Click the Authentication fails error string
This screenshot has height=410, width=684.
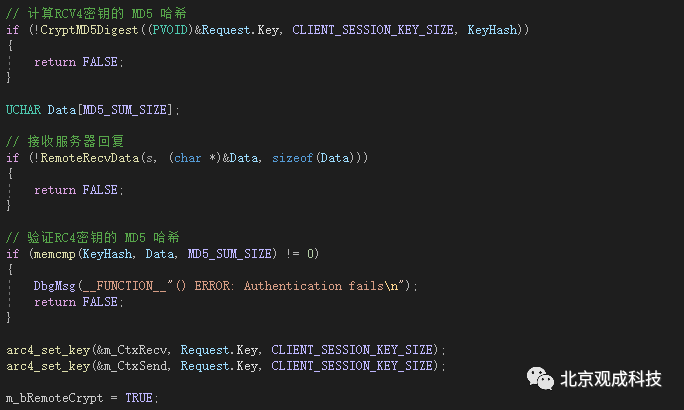(313, 286)
